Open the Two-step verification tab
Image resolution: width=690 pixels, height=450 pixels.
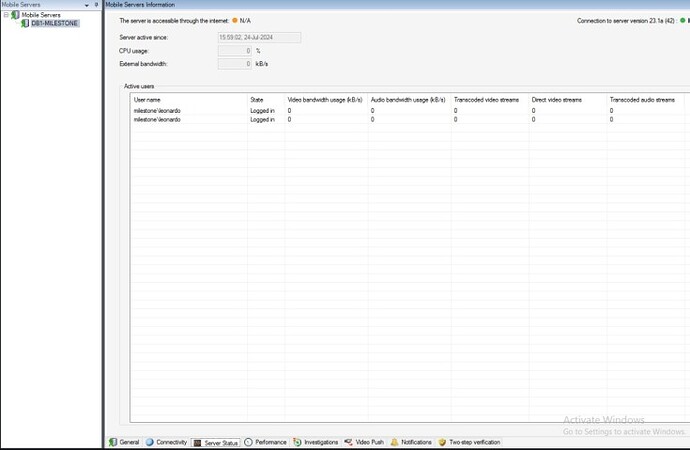tap(470, 442)
